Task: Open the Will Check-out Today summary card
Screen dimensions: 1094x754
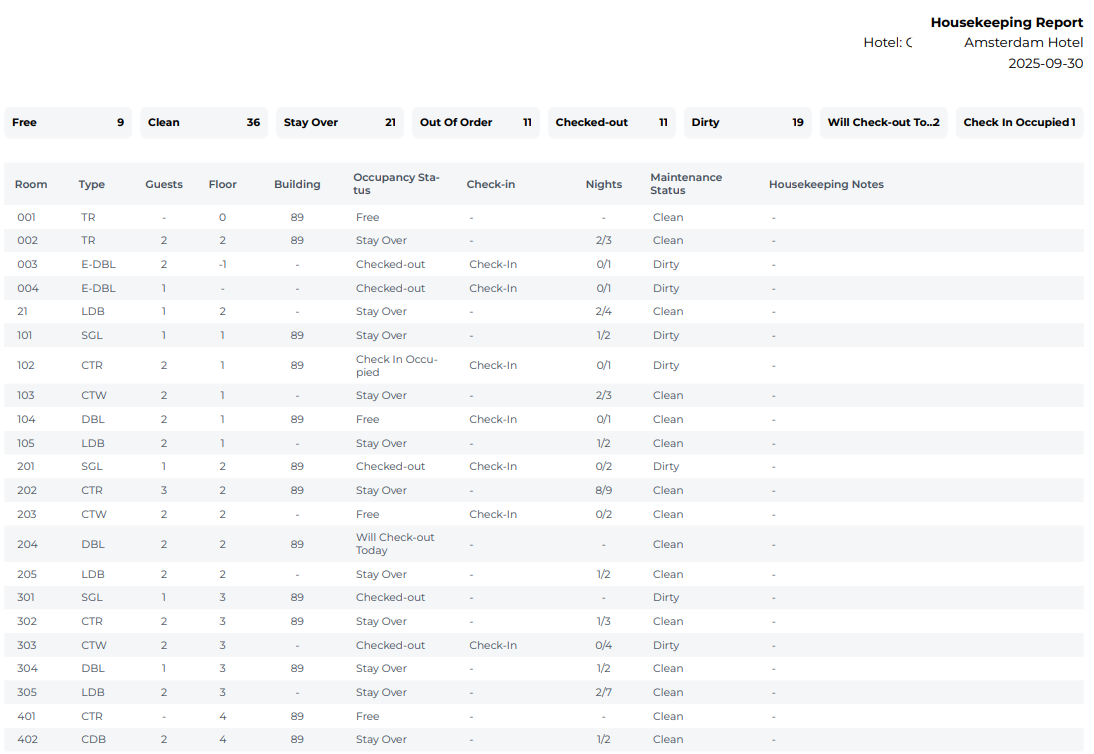Action: [x=884, y=122]
